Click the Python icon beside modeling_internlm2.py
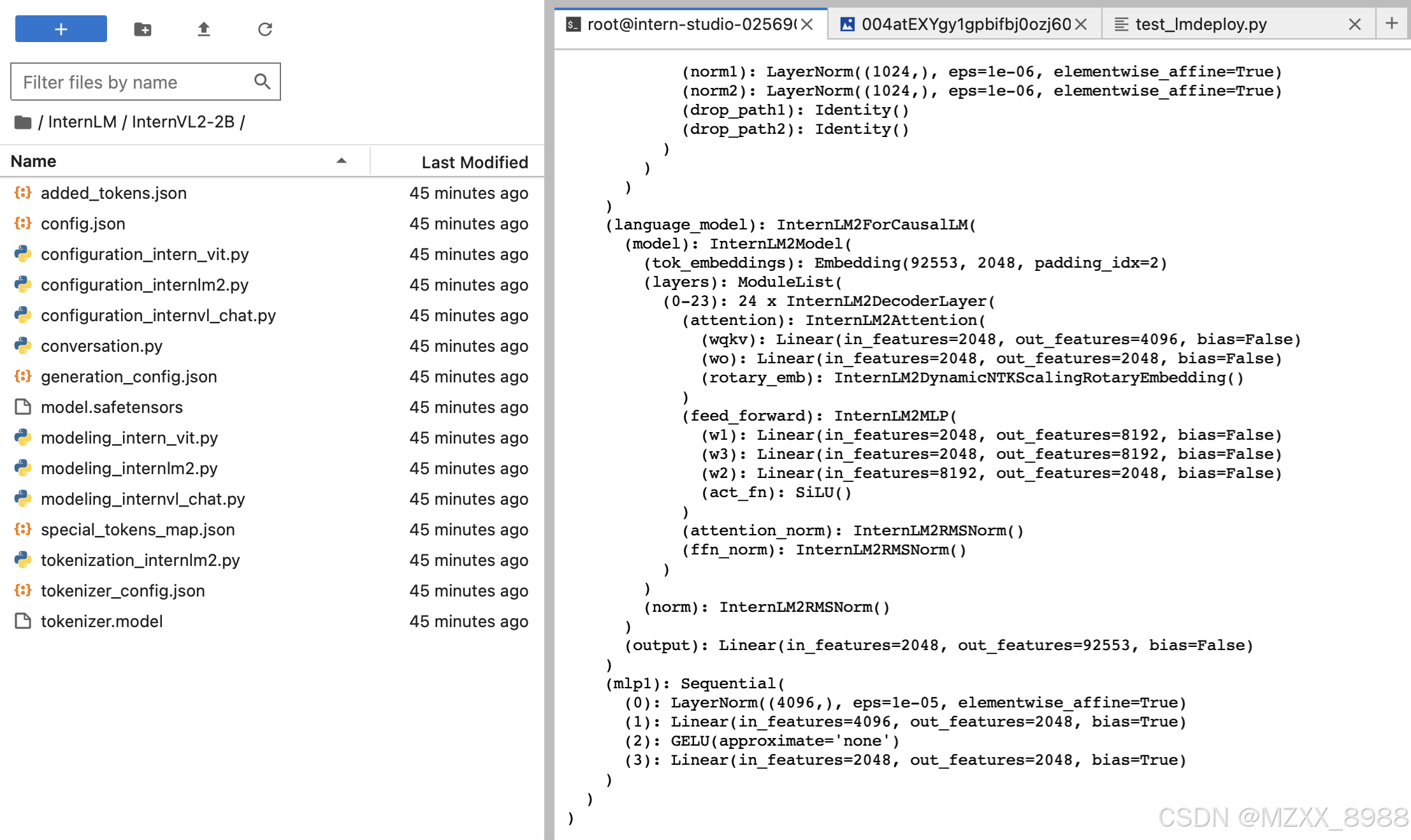The image size is (1411, 840). coord(23,468)
